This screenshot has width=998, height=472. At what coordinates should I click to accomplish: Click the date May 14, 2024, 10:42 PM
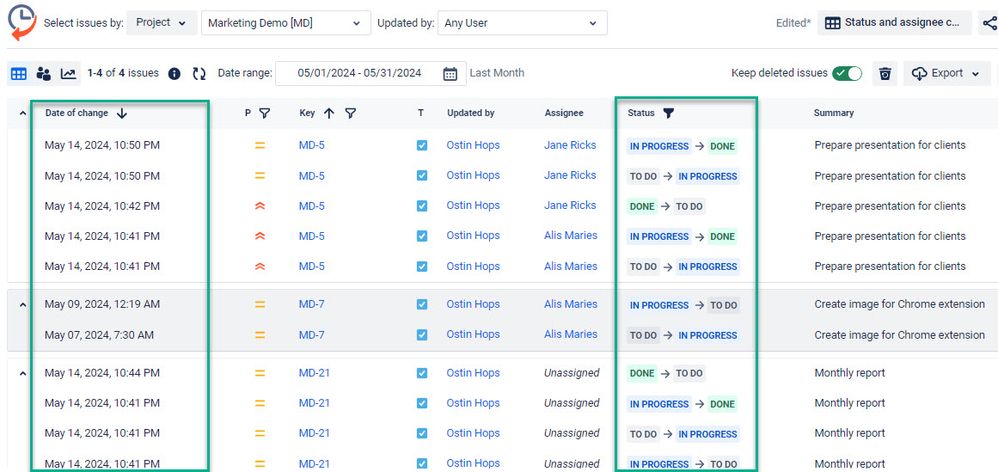102,206
